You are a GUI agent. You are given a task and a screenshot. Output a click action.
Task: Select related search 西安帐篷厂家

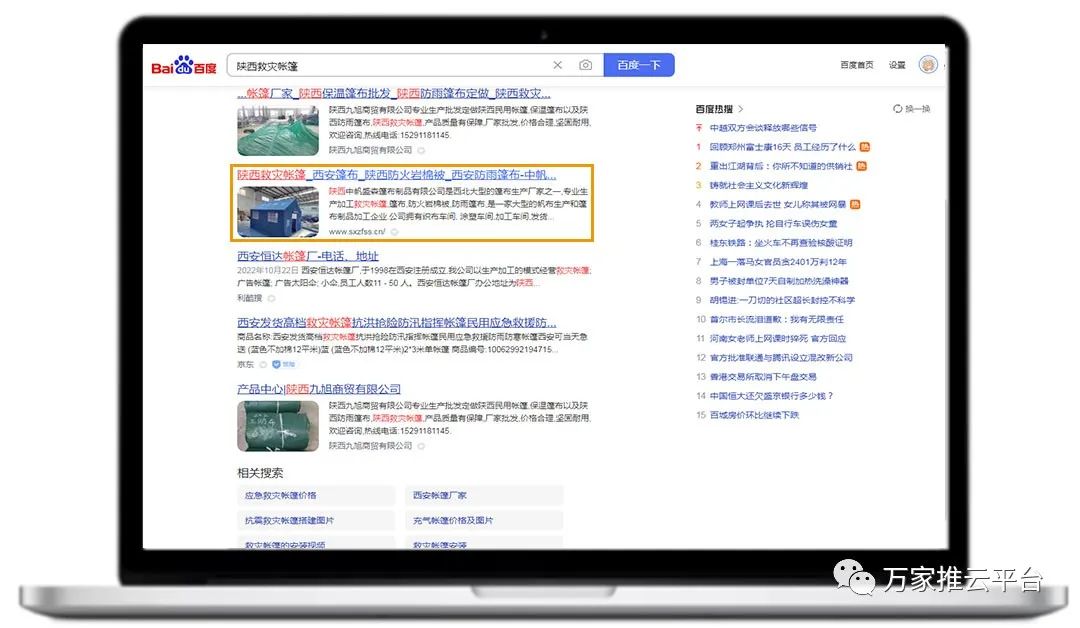point(440,496)
